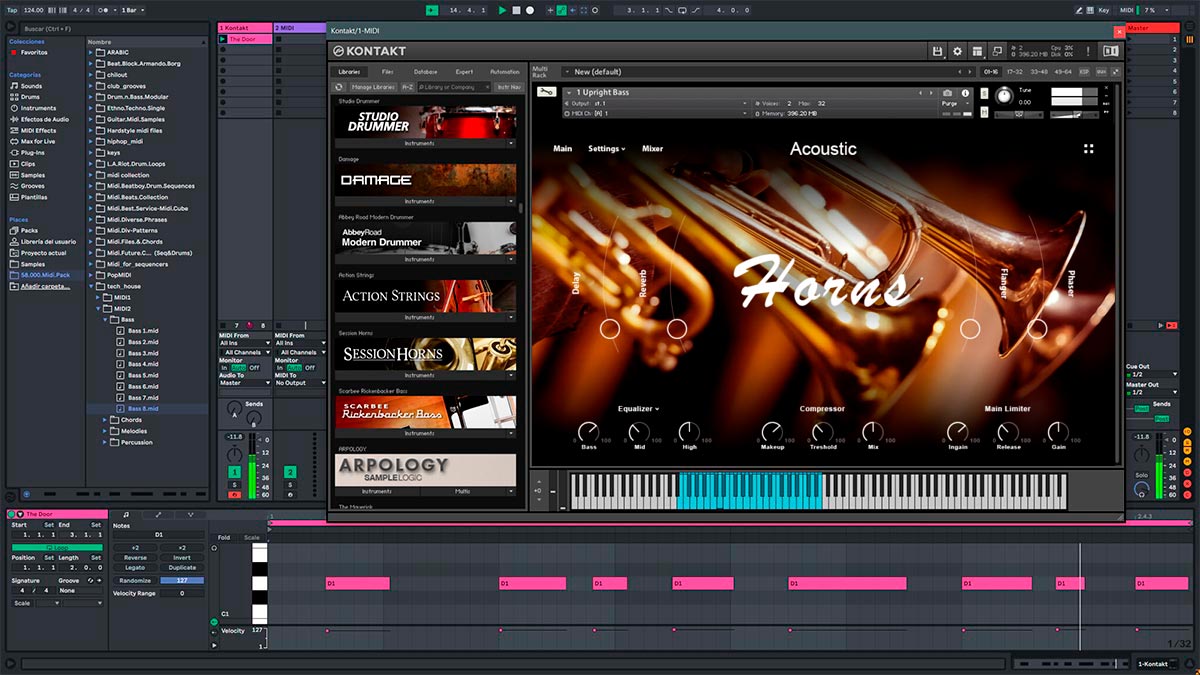The image size is (1200, 675).
Task: Refresh the Kontakt libraries list
Action: [339, 87]
